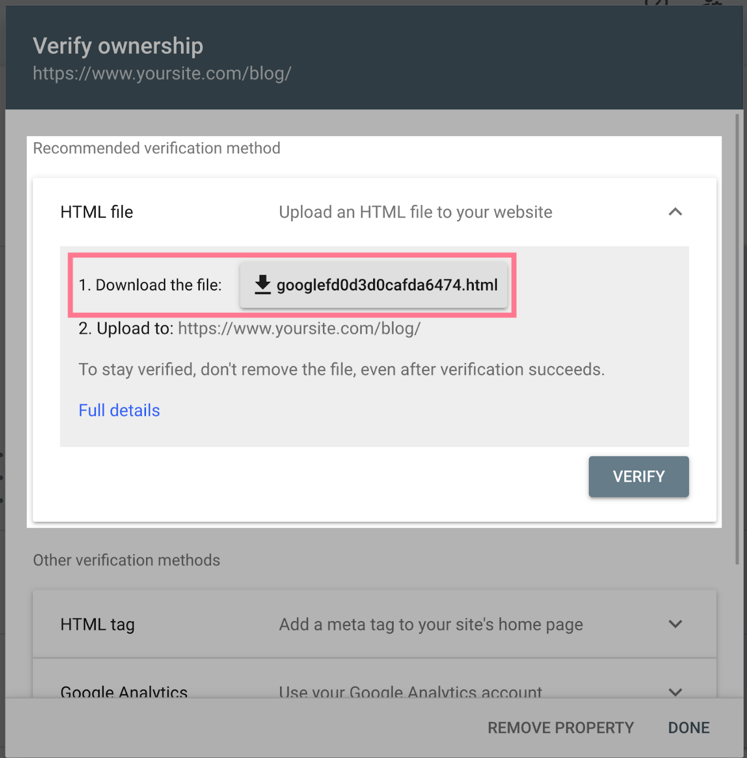Click the download arrow icon

point(262,285)
